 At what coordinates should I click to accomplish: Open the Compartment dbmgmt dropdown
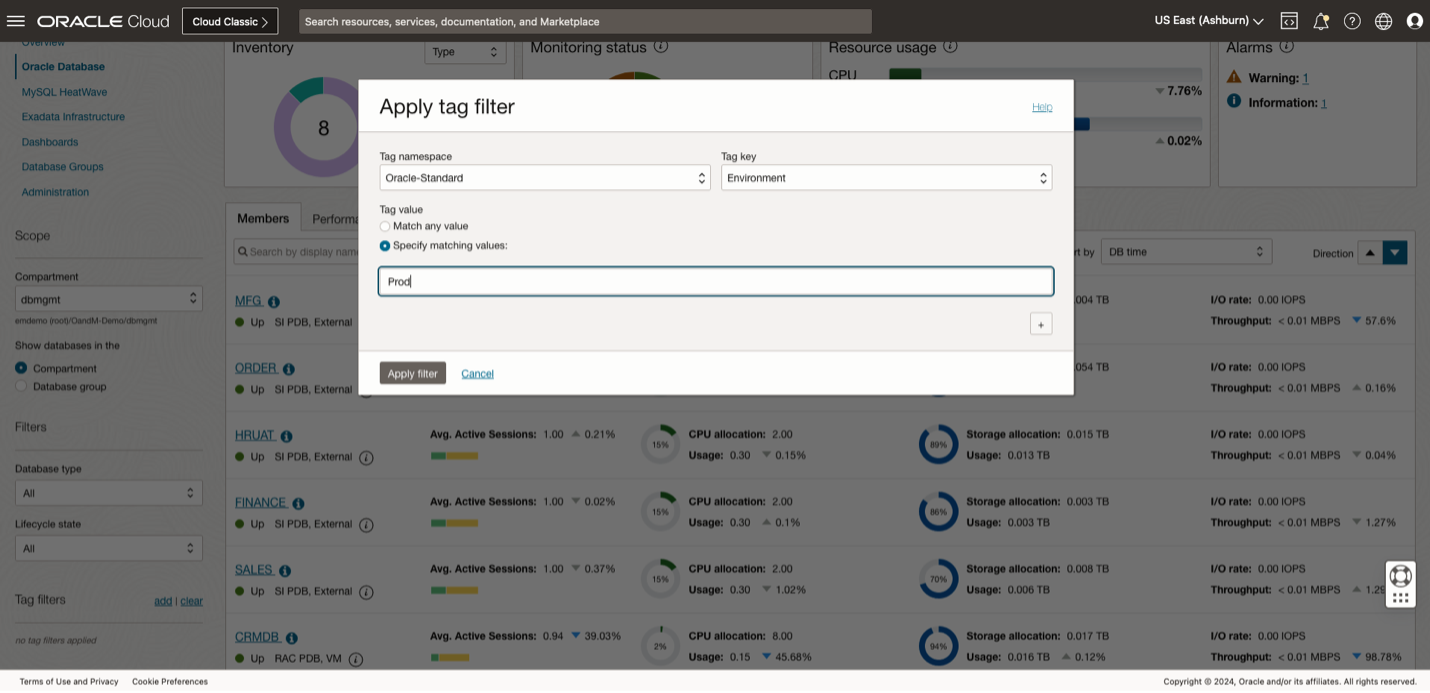109,298
